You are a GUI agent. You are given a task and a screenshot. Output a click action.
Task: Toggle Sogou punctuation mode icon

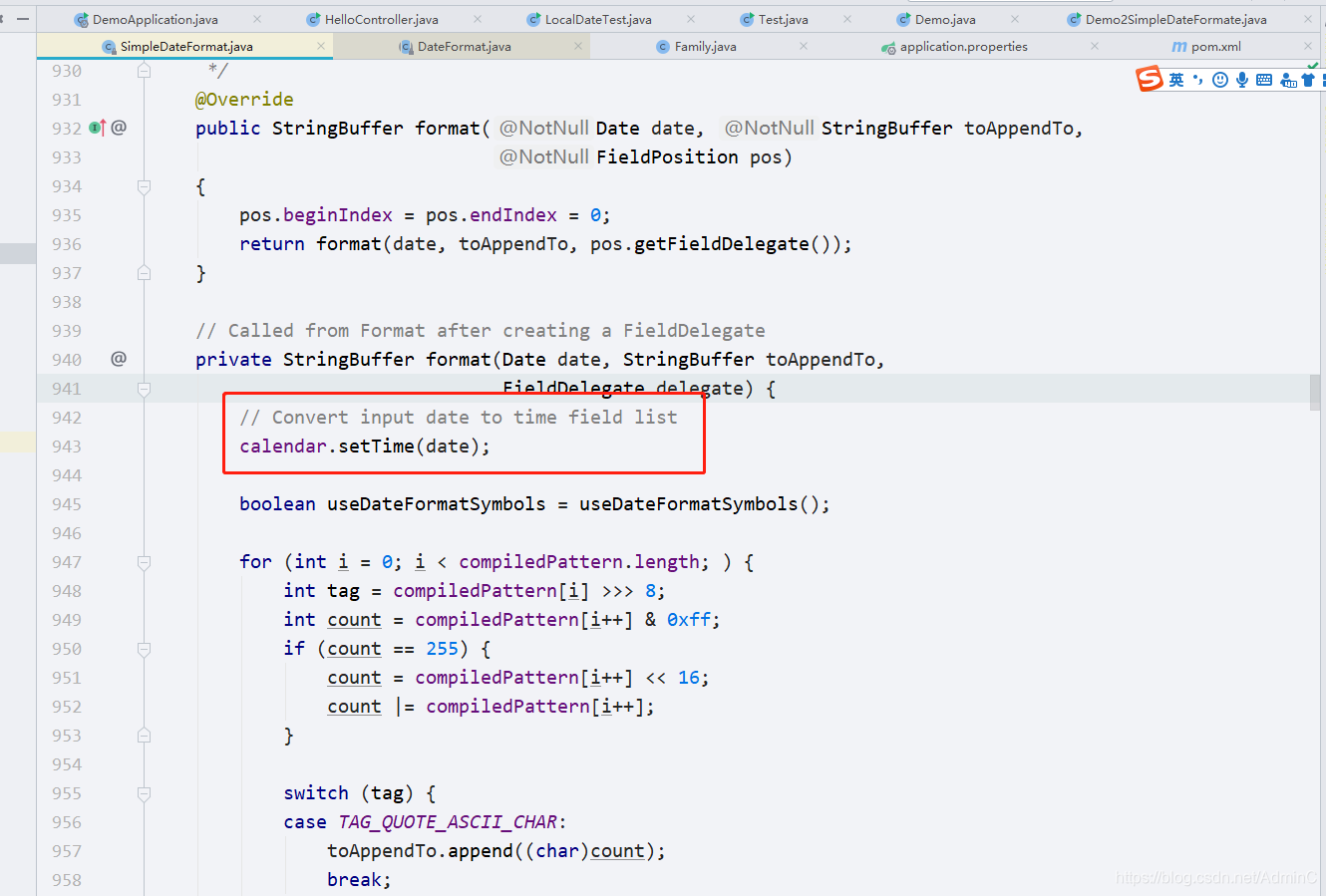click(1197, 80)
